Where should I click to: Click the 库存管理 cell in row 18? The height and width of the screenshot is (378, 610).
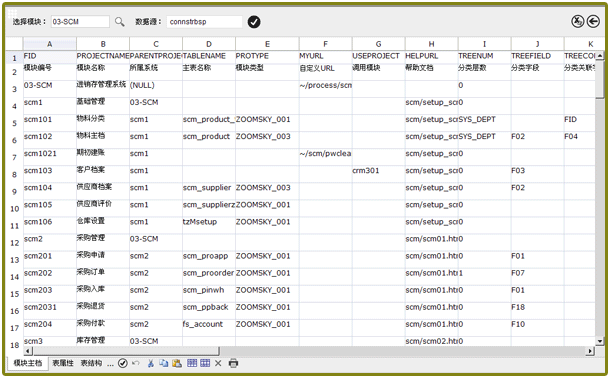(103, 341)
